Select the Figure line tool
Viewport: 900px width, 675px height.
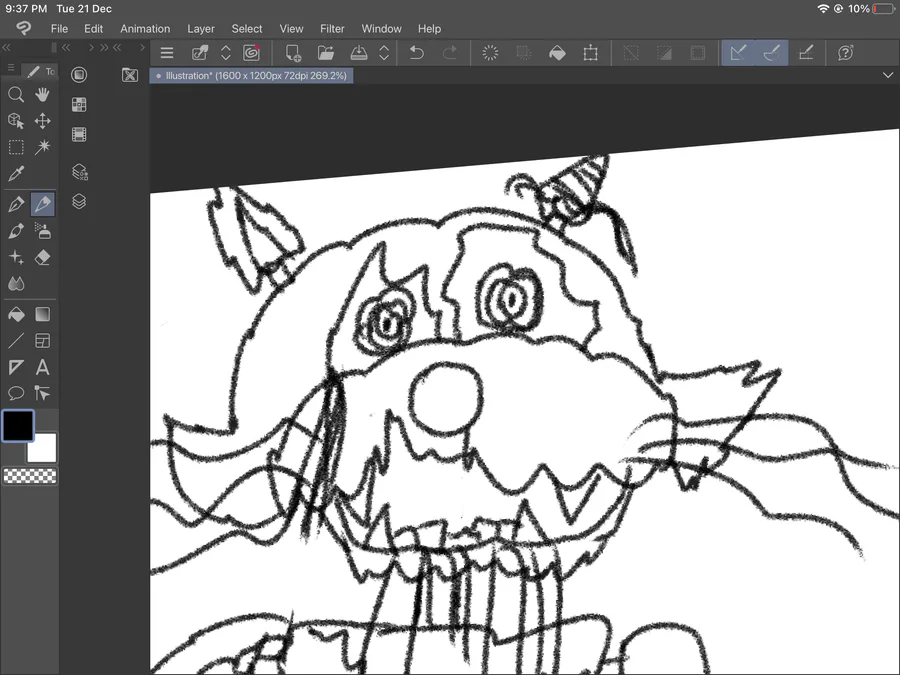(x=16, y=341)
